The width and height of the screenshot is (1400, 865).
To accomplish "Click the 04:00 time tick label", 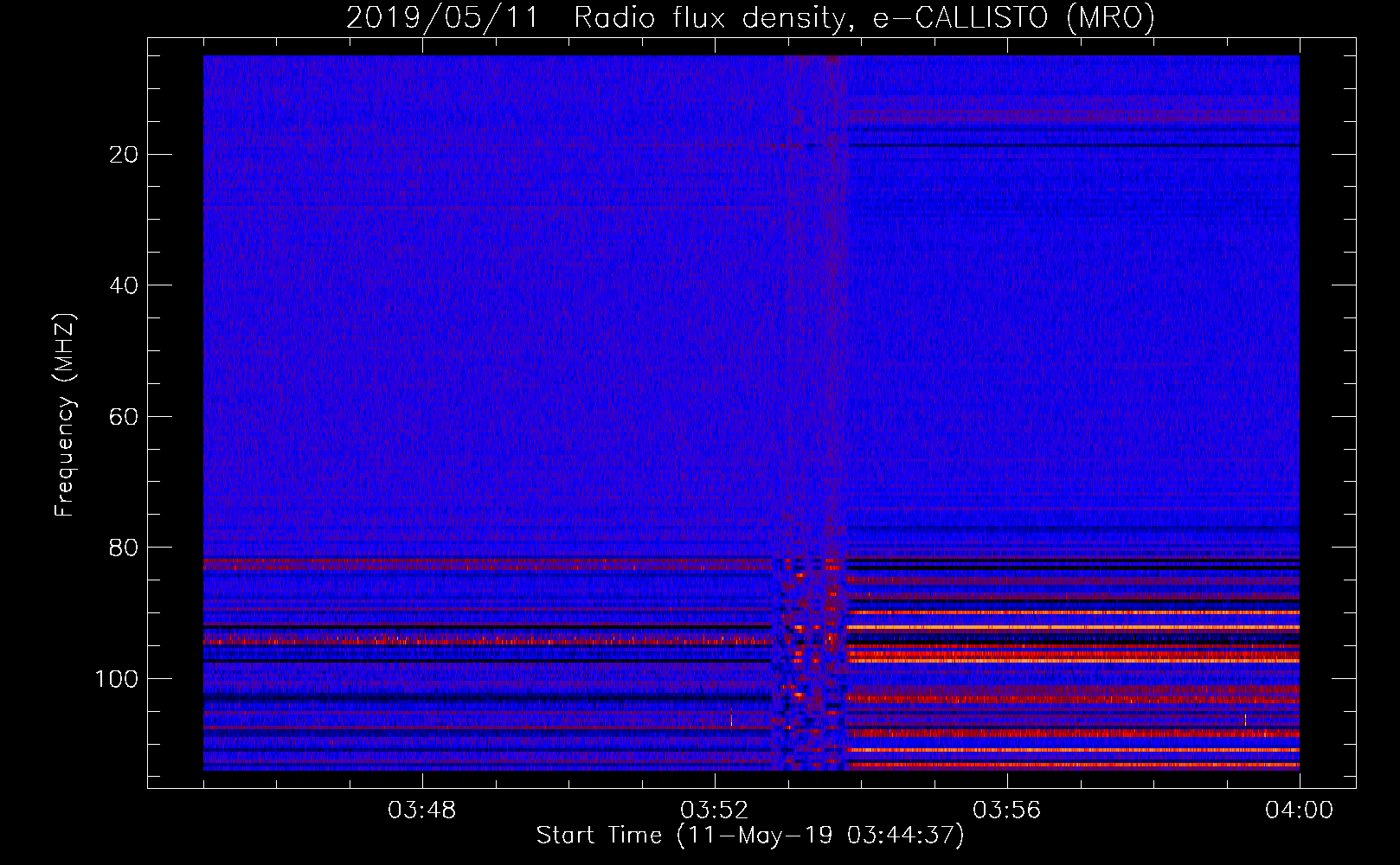I will coord(1300,811).
